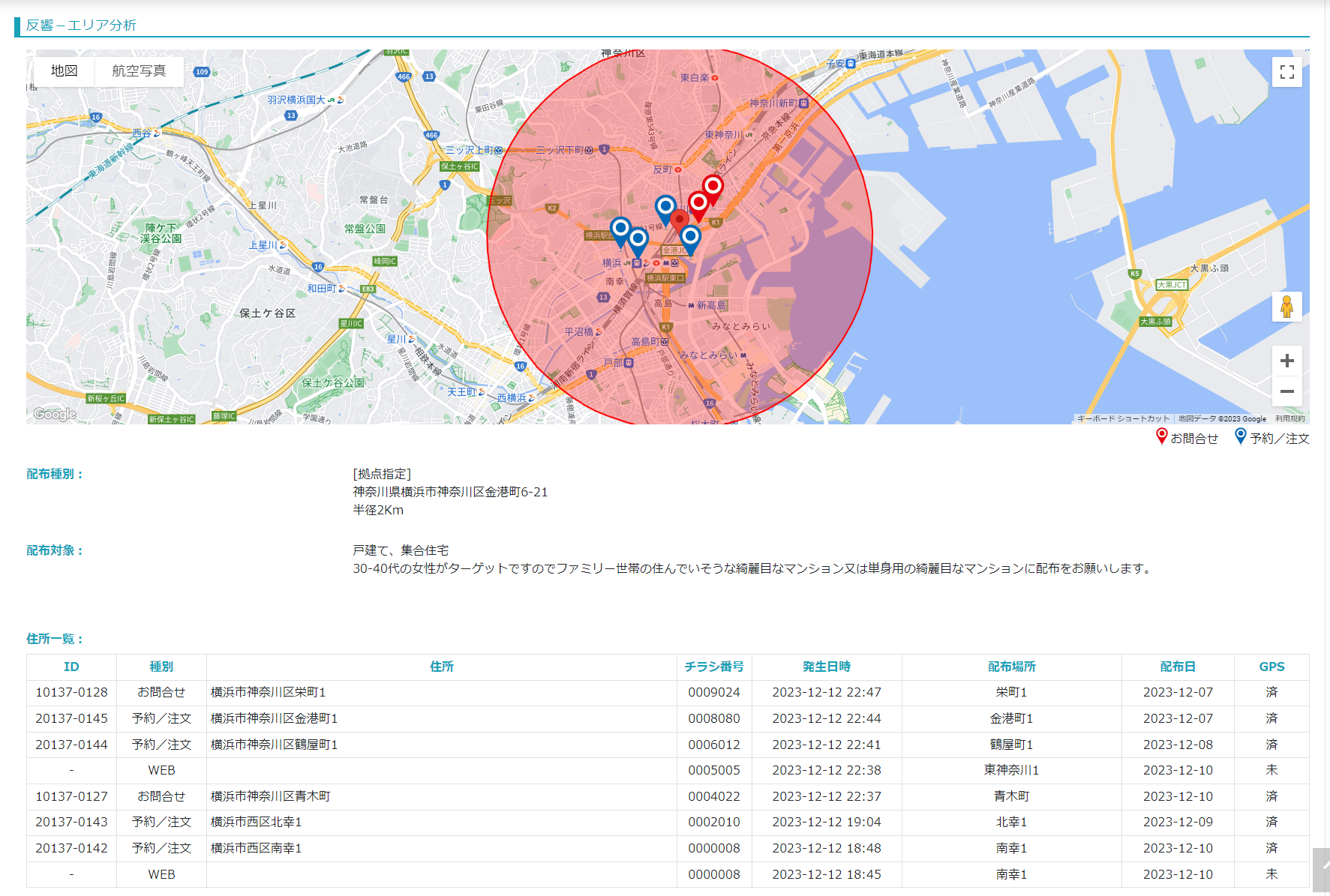Select ID 20137-0144 in the table
The image size is (1330, 896).
point(71,745)
